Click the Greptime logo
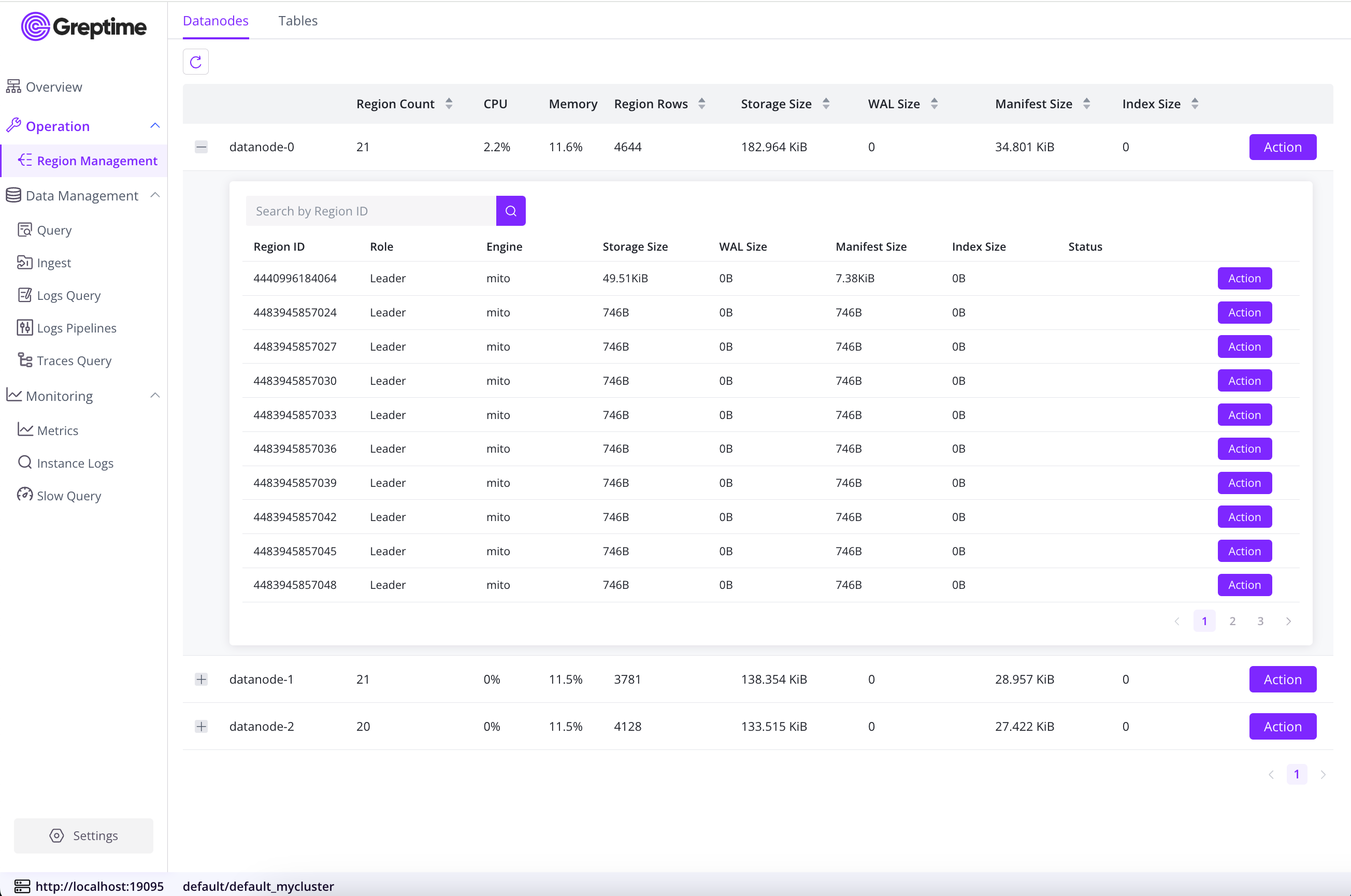The image size is (1351, 896). tap(84, 26)
